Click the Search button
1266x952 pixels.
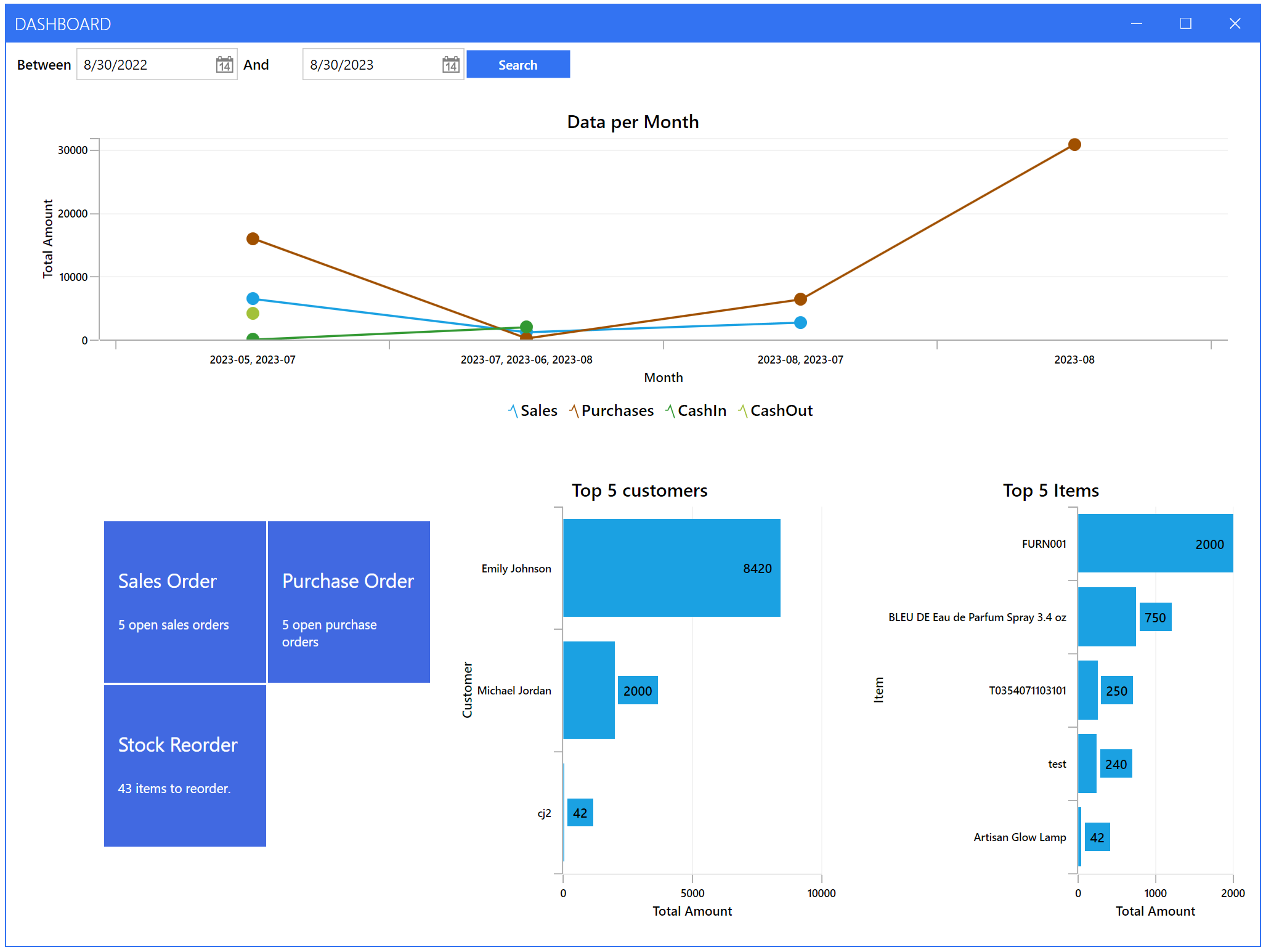tap(517, 64)
